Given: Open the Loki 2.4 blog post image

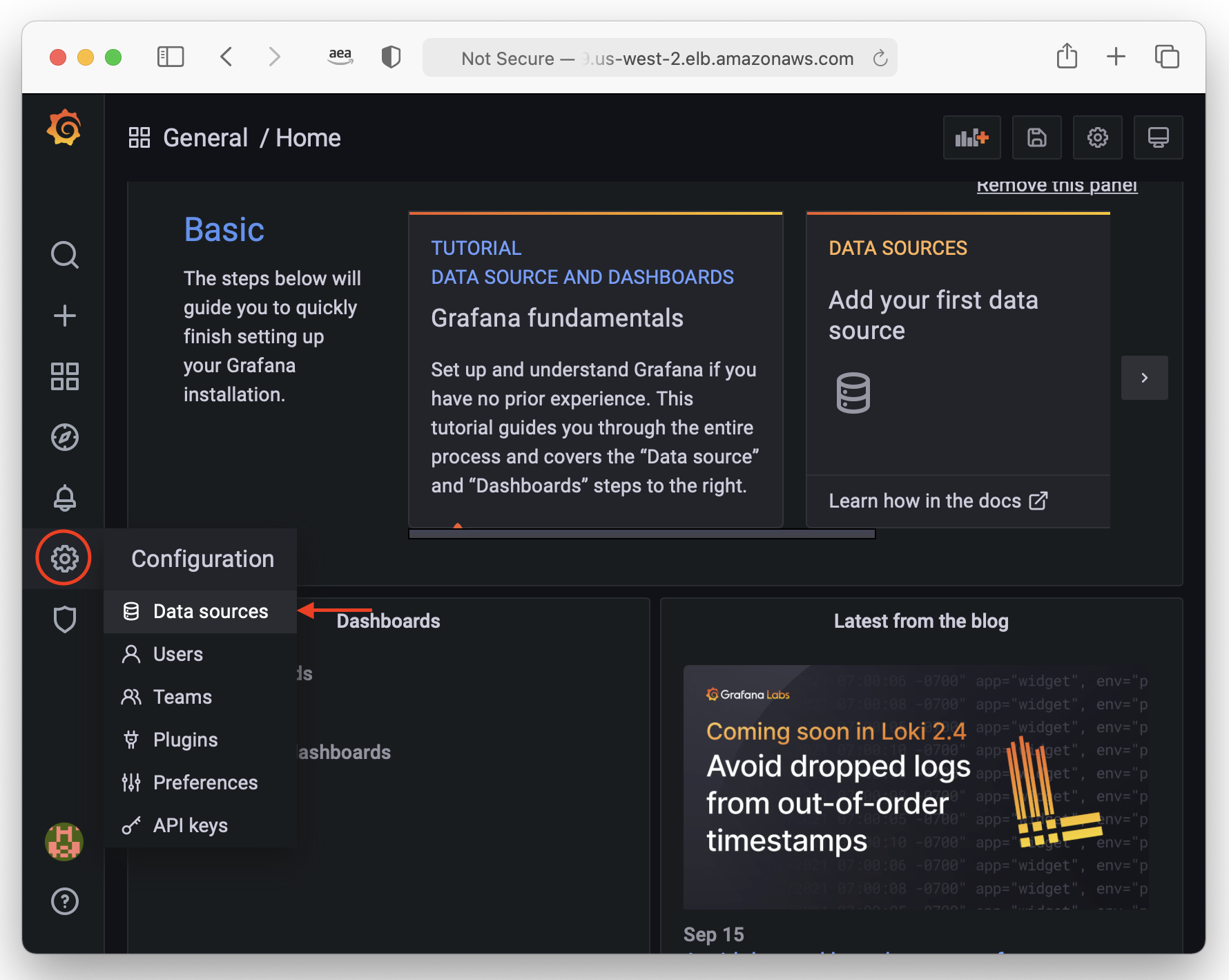Looking at the screenshot, I should click(x=916, y=787).
